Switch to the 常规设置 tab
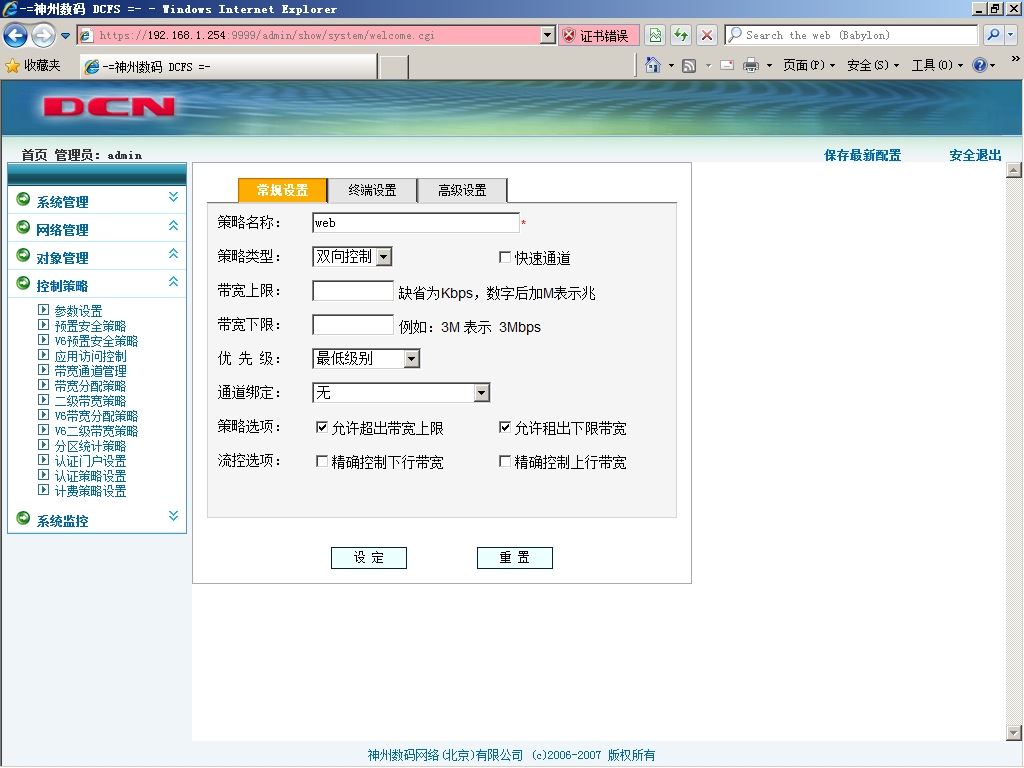Viewport: 1024px width, 768px height. tap(282, 190)
